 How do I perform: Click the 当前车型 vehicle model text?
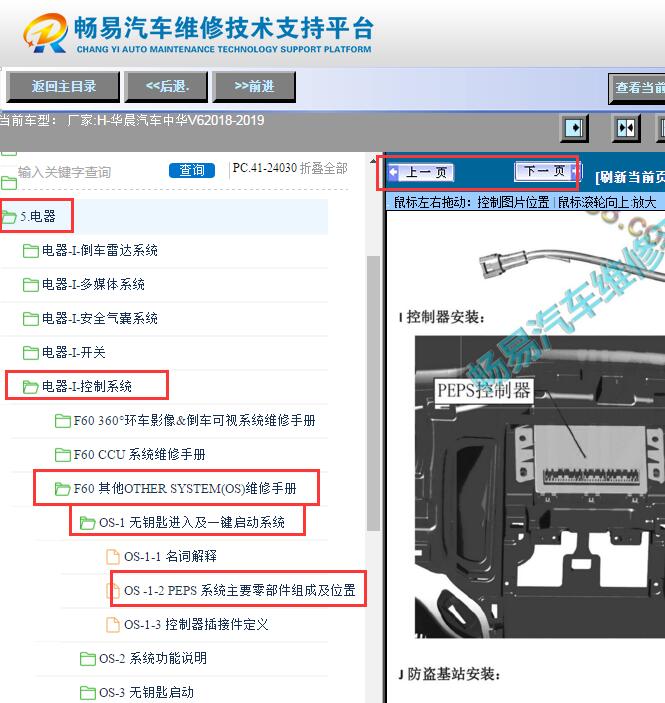pos(132,121)
